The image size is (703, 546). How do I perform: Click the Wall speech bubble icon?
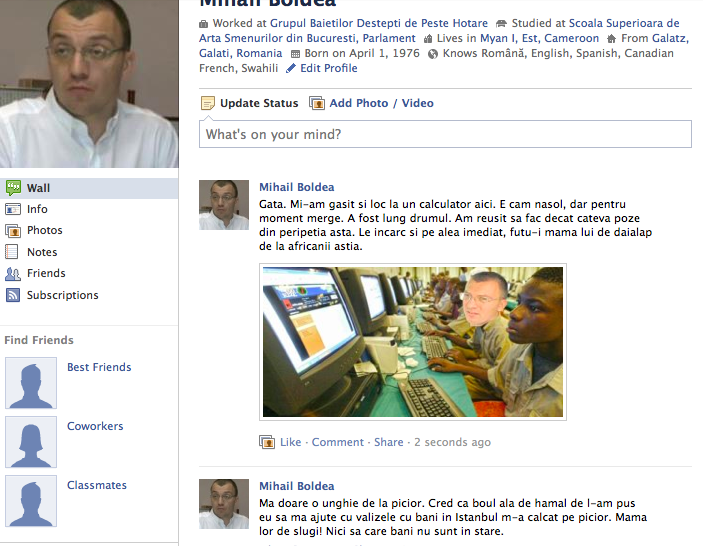(x=13, y=188)
